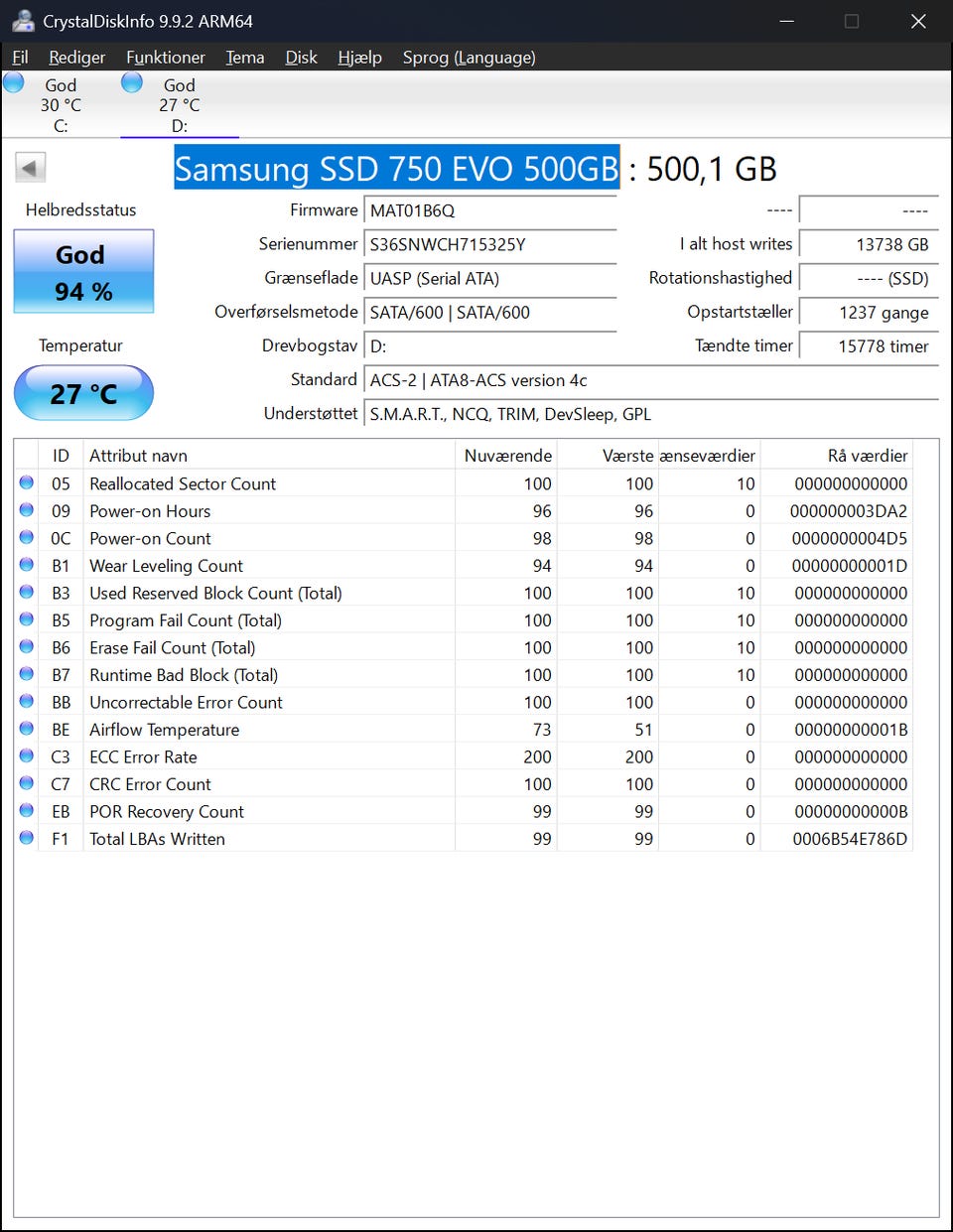Viewport: 953px width, 1232px height.
Task: Click the CRC Error Count row name
Action: tap(150, 784)
